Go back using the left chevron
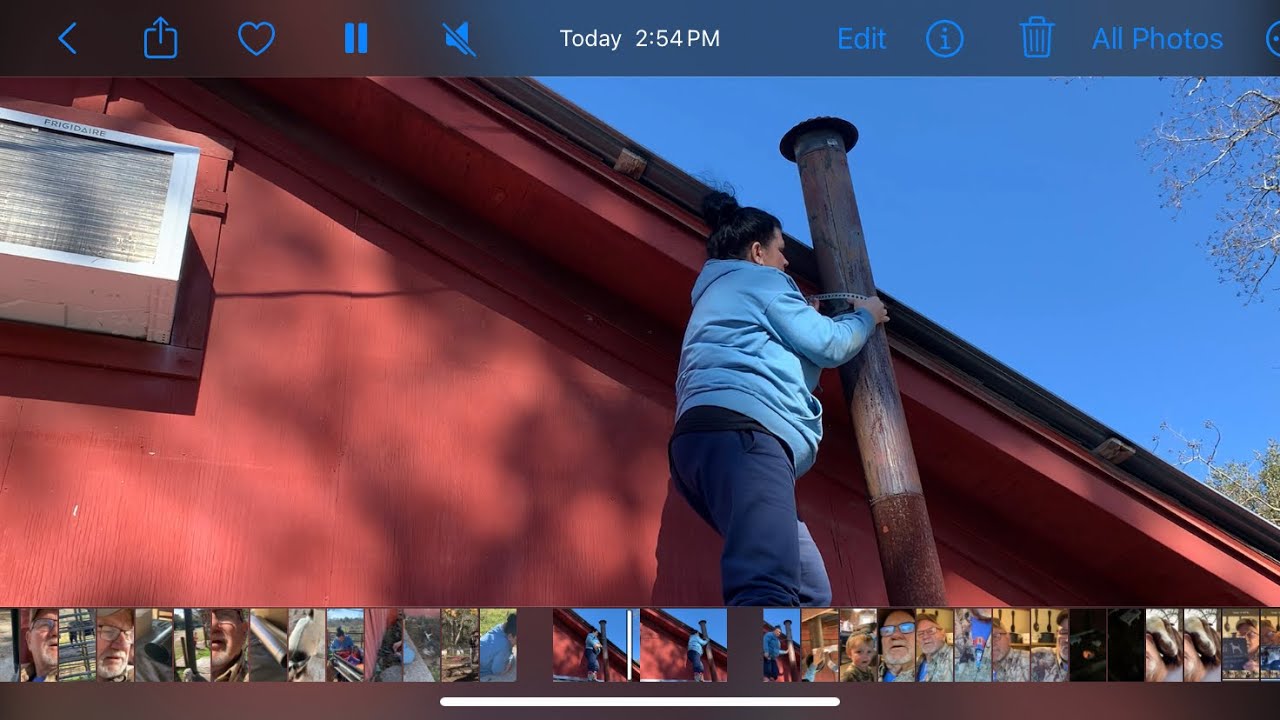 click(x=68, y=39)
